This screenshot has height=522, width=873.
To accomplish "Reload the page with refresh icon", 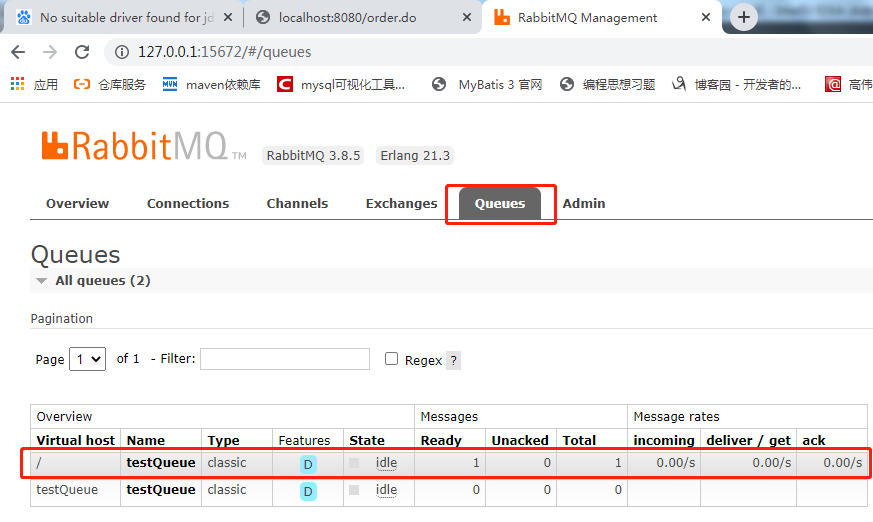I will [x=82, y=52].
